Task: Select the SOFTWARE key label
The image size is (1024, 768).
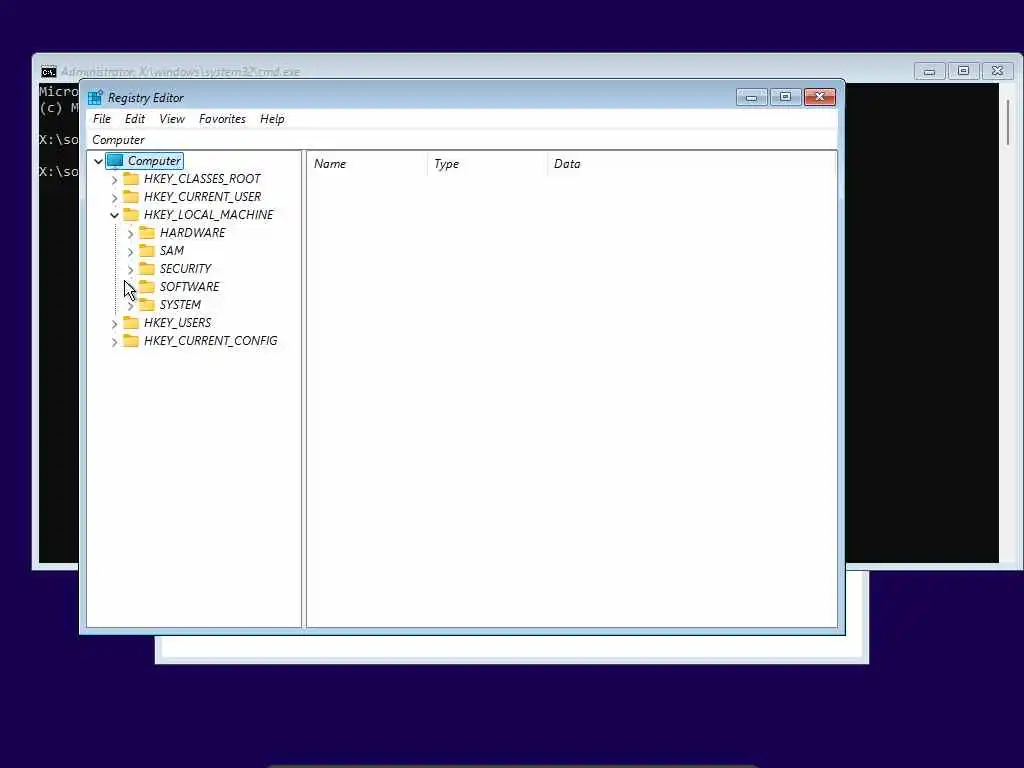Action: [x=189, y=286]
